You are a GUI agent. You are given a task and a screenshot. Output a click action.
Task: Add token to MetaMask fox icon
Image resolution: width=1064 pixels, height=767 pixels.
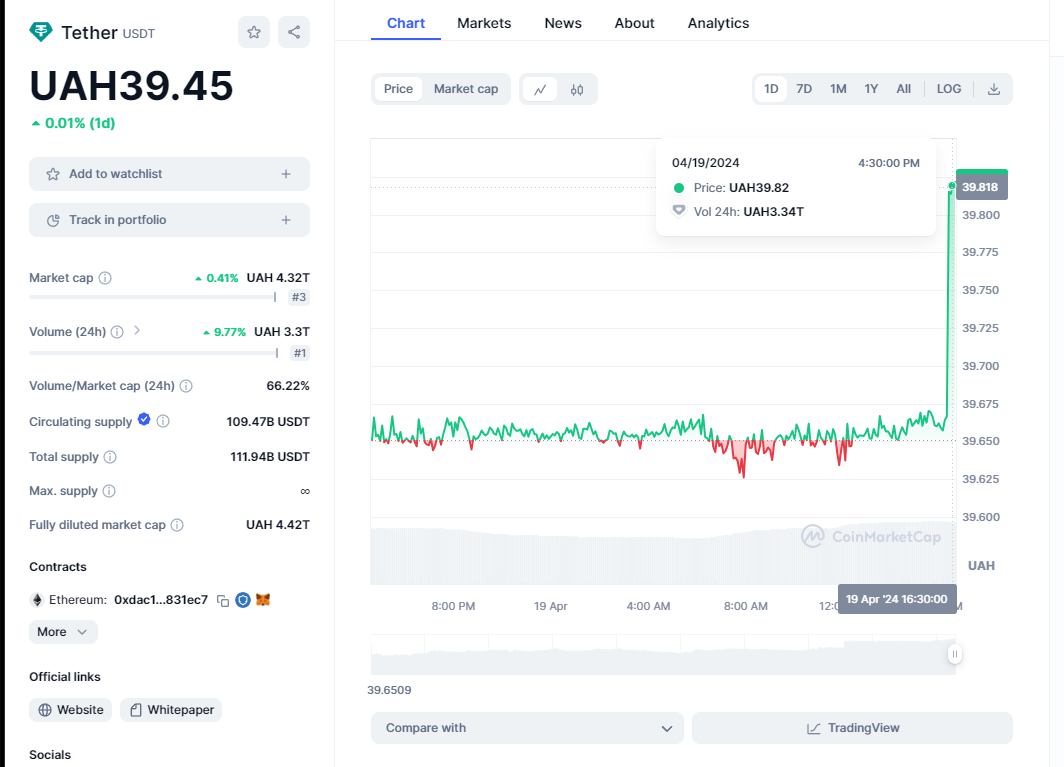pyautogui.click(x=263, y=599)
